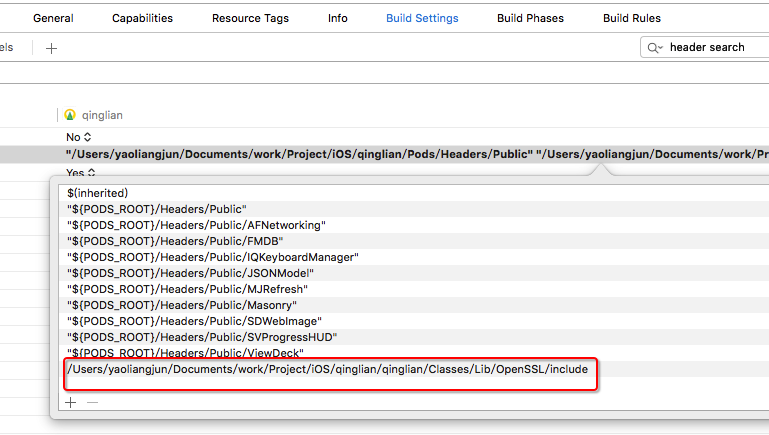Click the qinglian target icon
The width and height of the screenshot is (769, 435).
click(70, 115)
